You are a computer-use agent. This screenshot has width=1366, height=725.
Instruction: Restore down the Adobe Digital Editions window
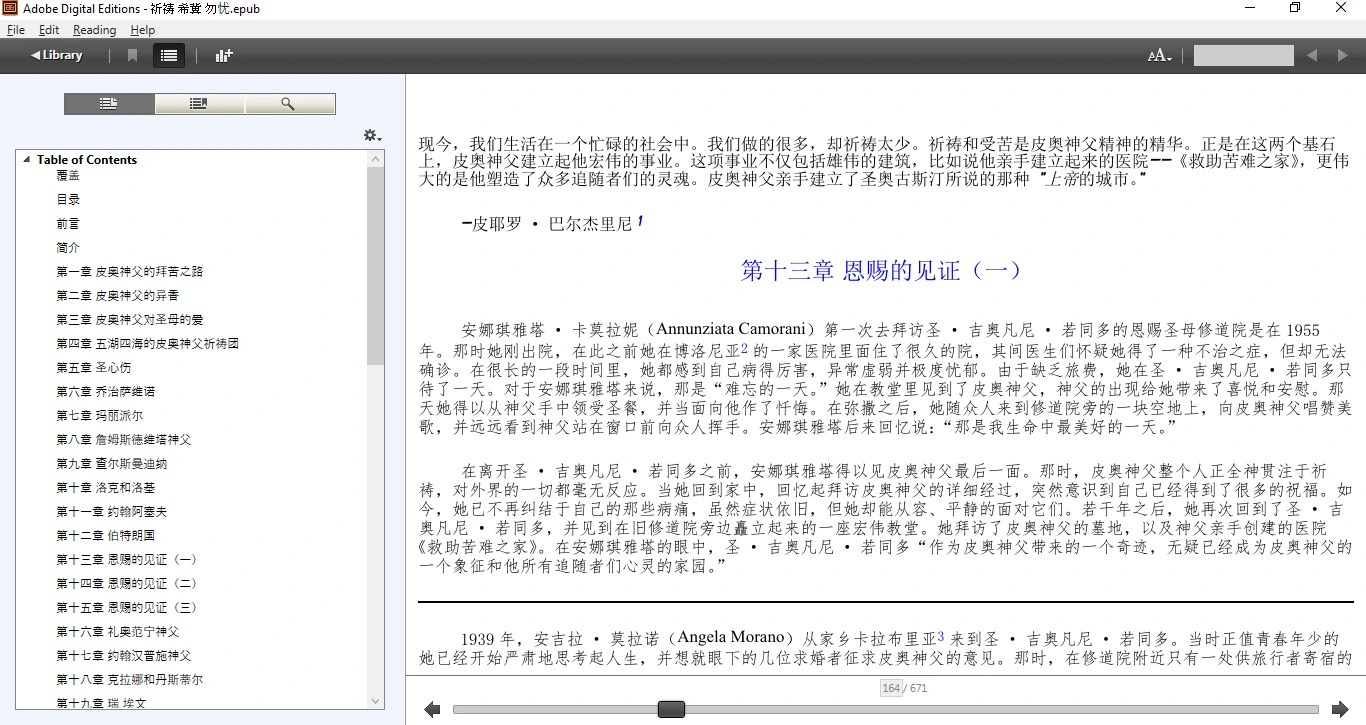click(1295, 8)
